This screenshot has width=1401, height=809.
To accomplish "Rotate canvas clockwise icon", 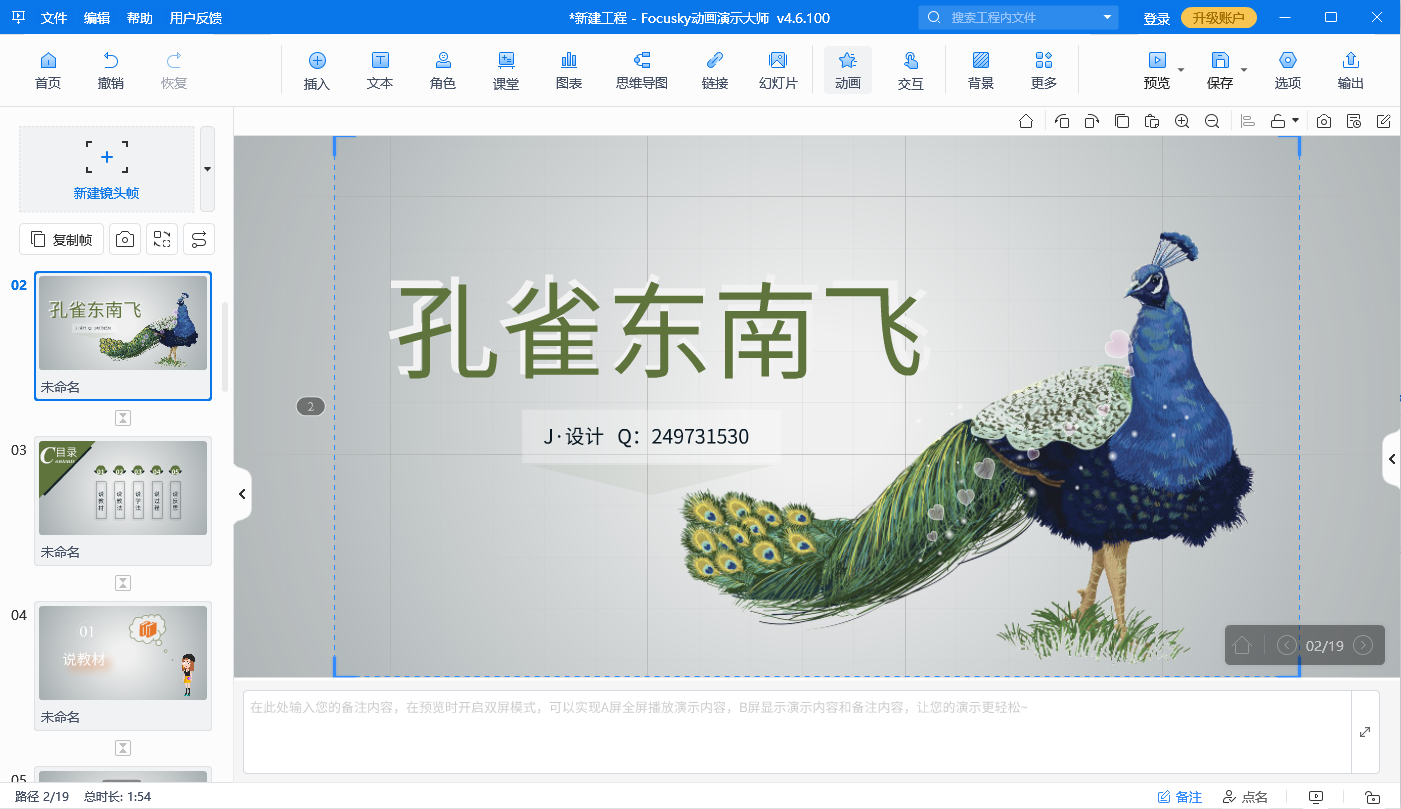I will tap(1092, 121).
